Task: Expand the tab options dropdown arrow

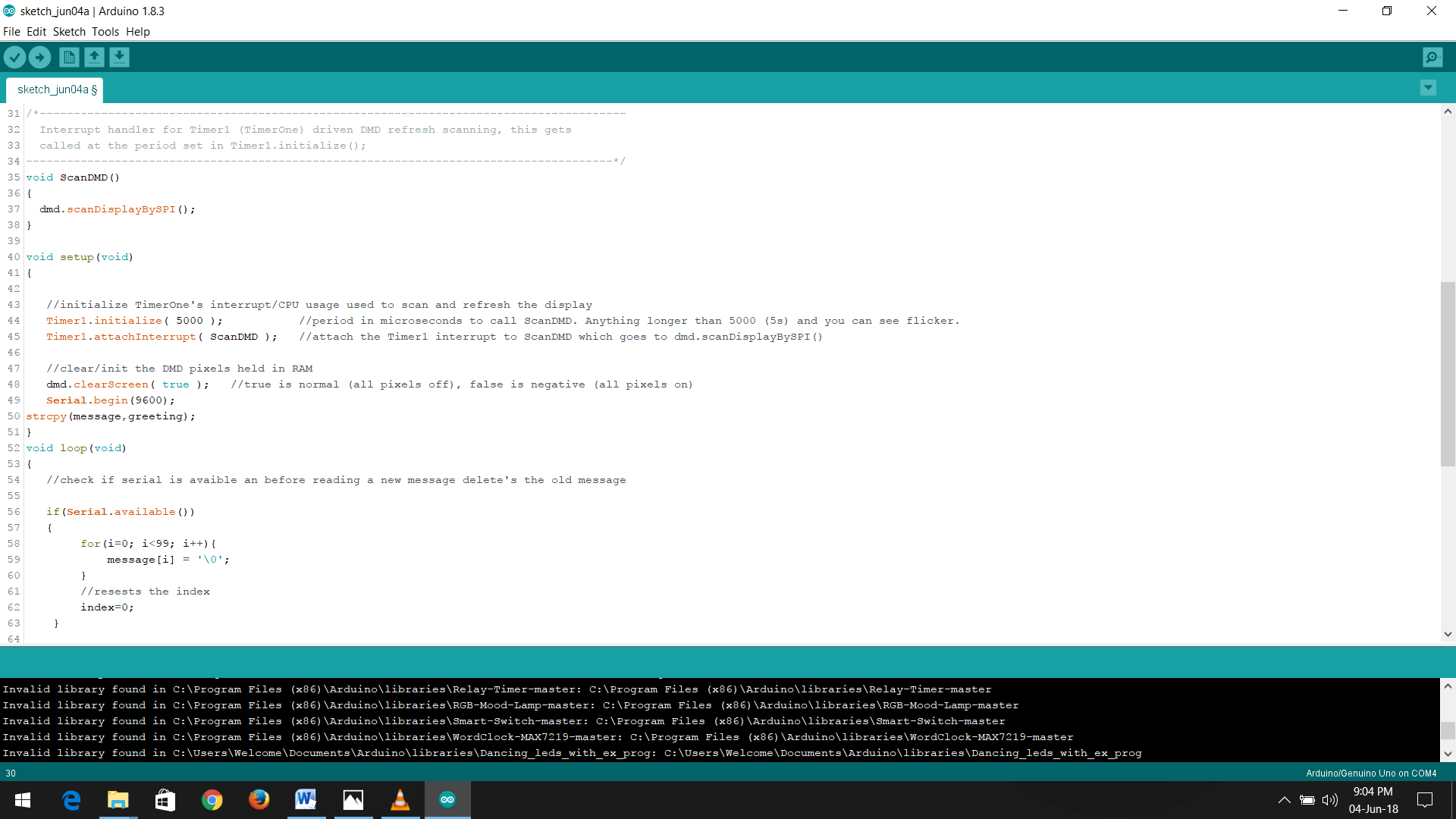Action: (x=1427, y=88)
